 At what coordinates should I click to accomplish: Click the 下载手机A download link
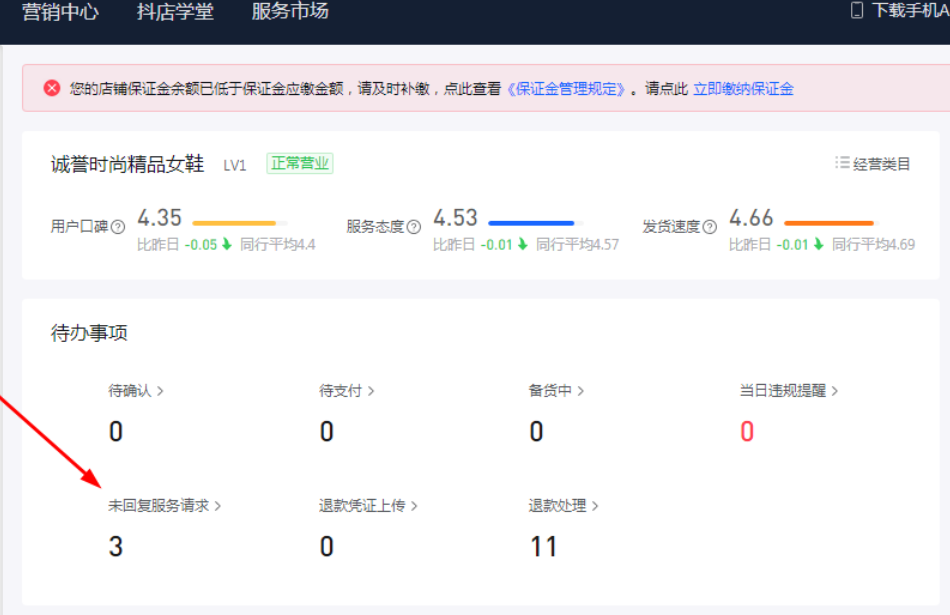click(x=911, y=10)
